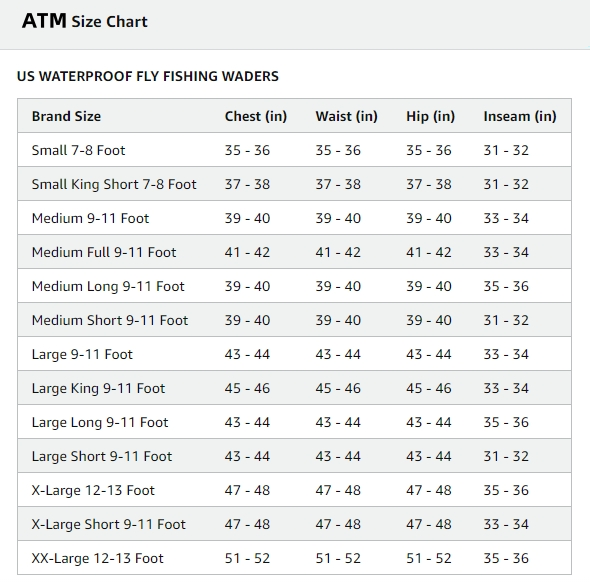This screenshot has height=586, width=590.
Task: Click the Waist (in) column header
Action: pos(347,116)
